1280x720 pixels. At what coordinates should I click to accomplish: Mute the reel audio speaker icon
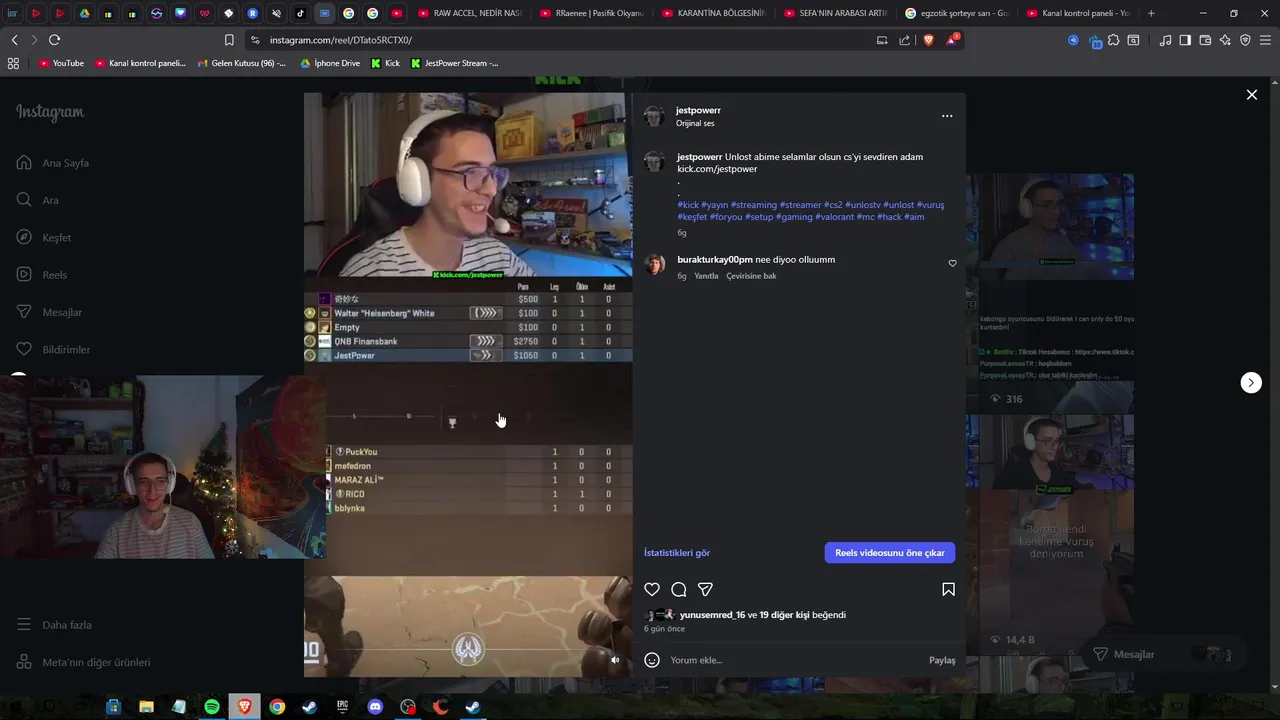[615, 660]
